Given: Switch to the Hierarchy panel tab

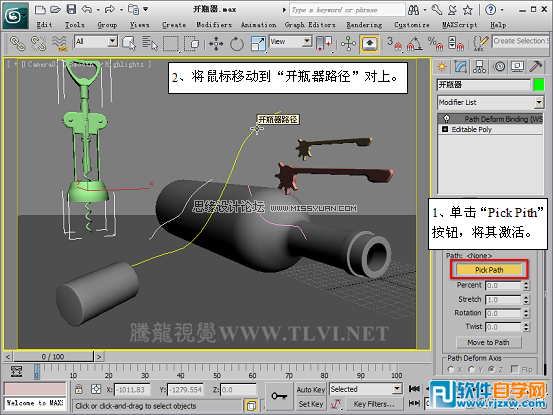Looking at the screenshot, I should tap(479, 66).
